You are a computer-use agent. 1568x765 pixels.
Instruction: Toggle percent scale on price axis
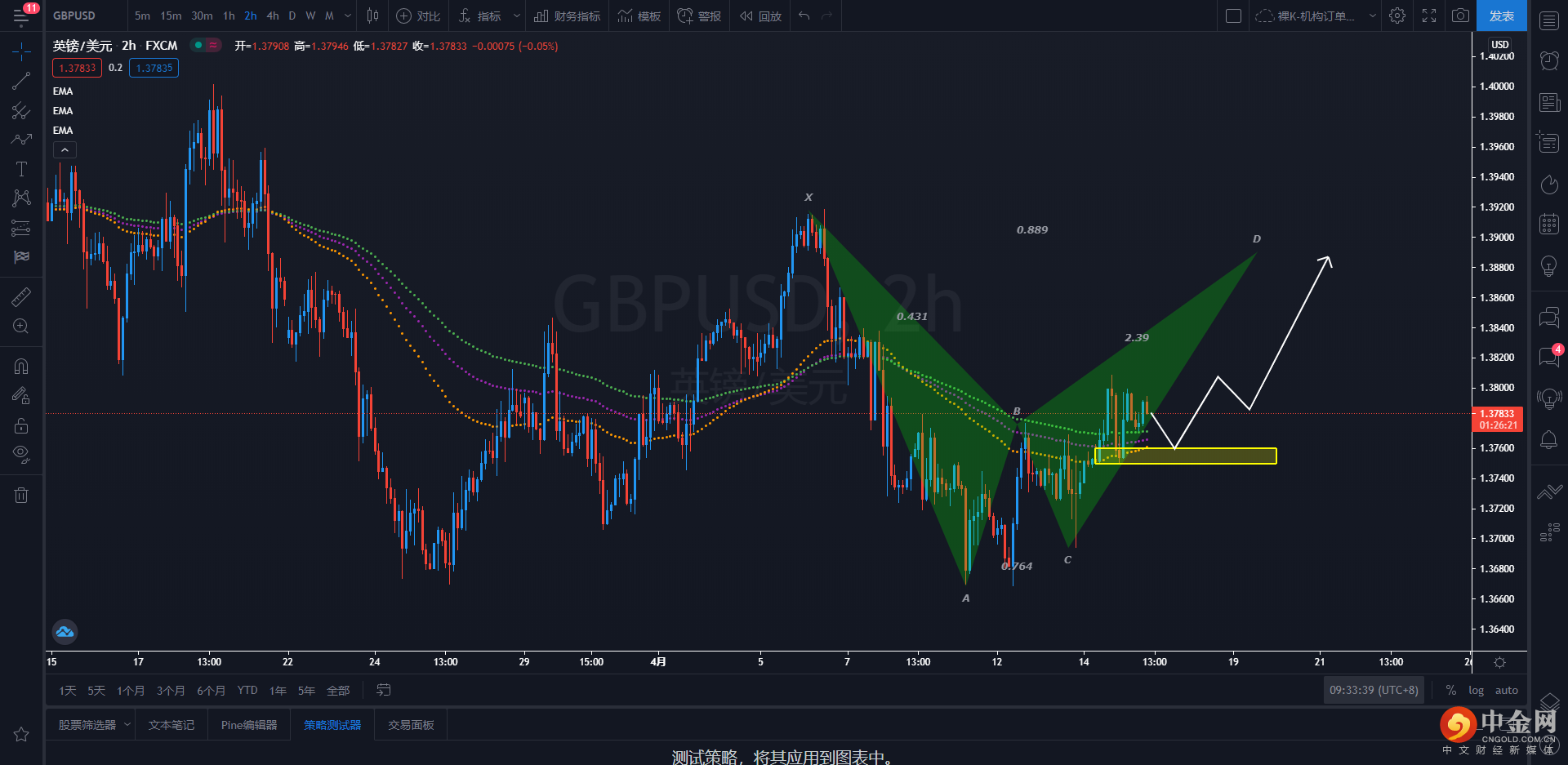click(x=1451, y=691)
